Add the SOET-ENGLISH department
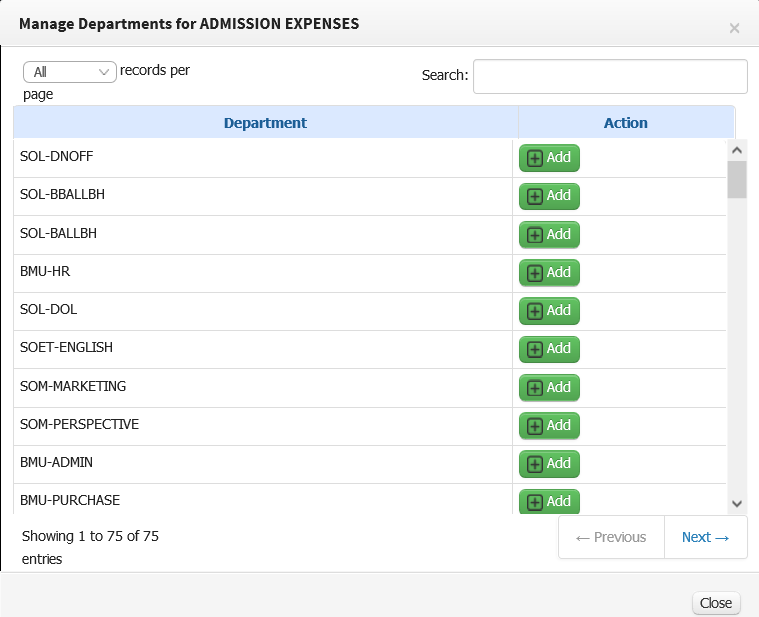Viewport: 759px width, 617px height. point(549,349)
